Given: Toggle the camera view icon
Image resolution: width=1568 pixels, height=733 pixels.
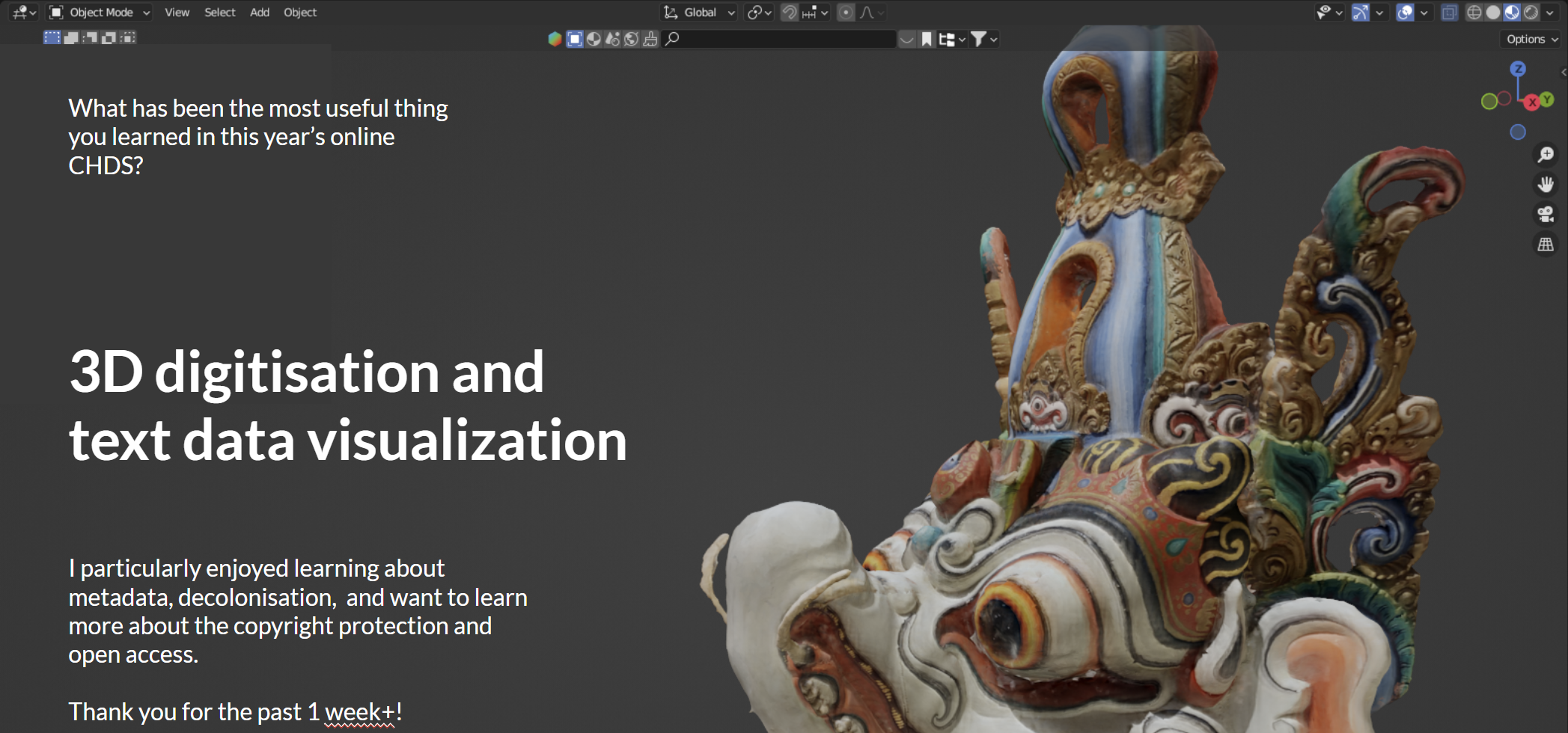Looking at the screenshot, I should click(x=1545, y=215).
